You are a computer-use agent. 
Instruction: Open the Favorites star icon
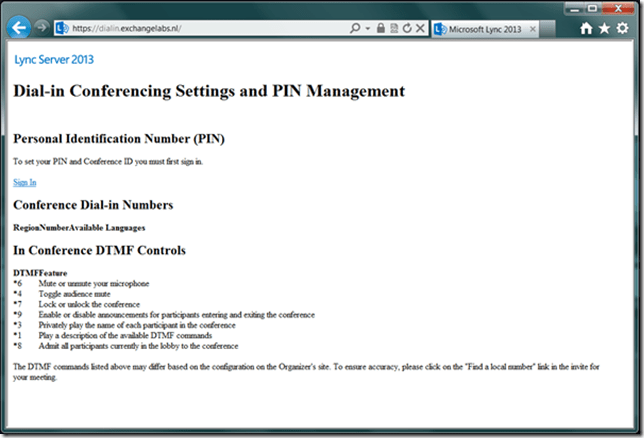point(604,29)
